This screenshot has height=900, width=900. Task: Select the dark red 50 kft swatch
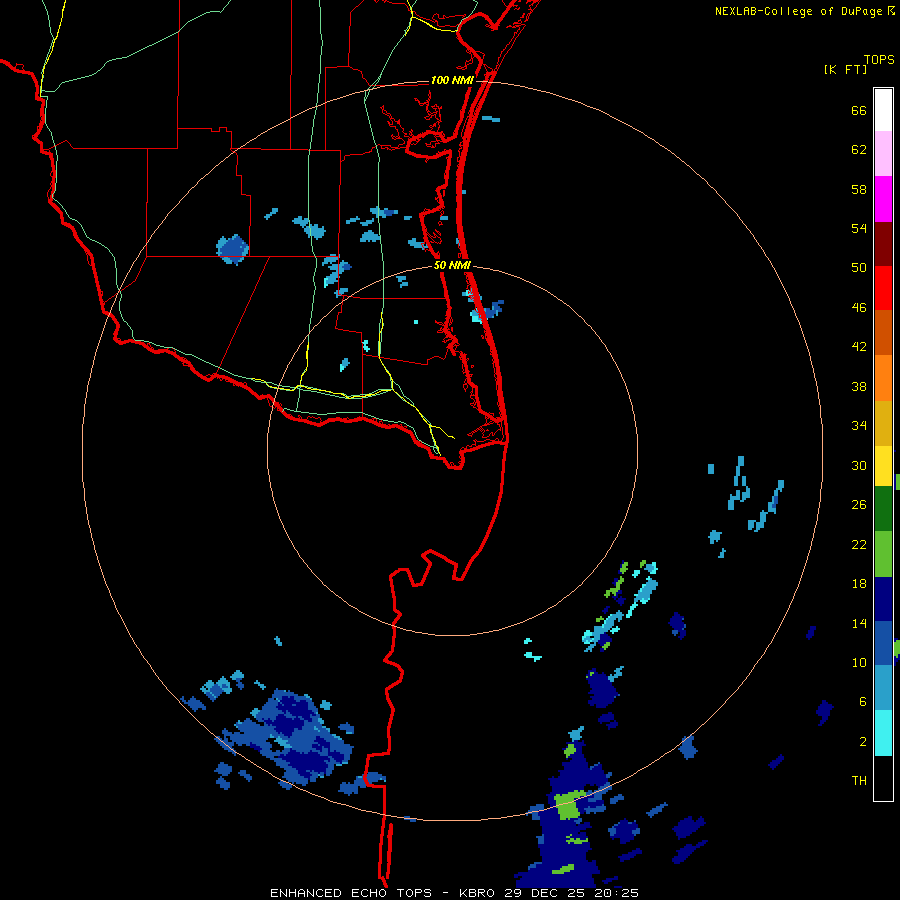883,244
